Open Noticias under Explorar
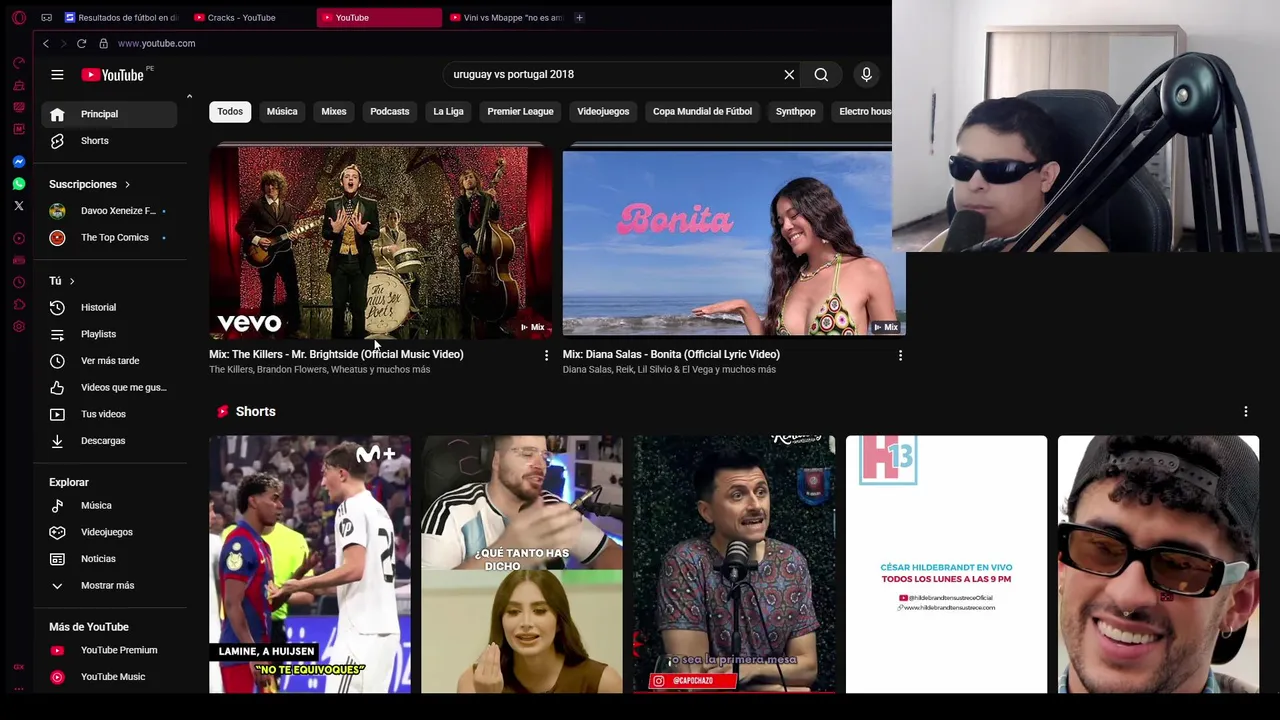 click(x=110, y=559)
